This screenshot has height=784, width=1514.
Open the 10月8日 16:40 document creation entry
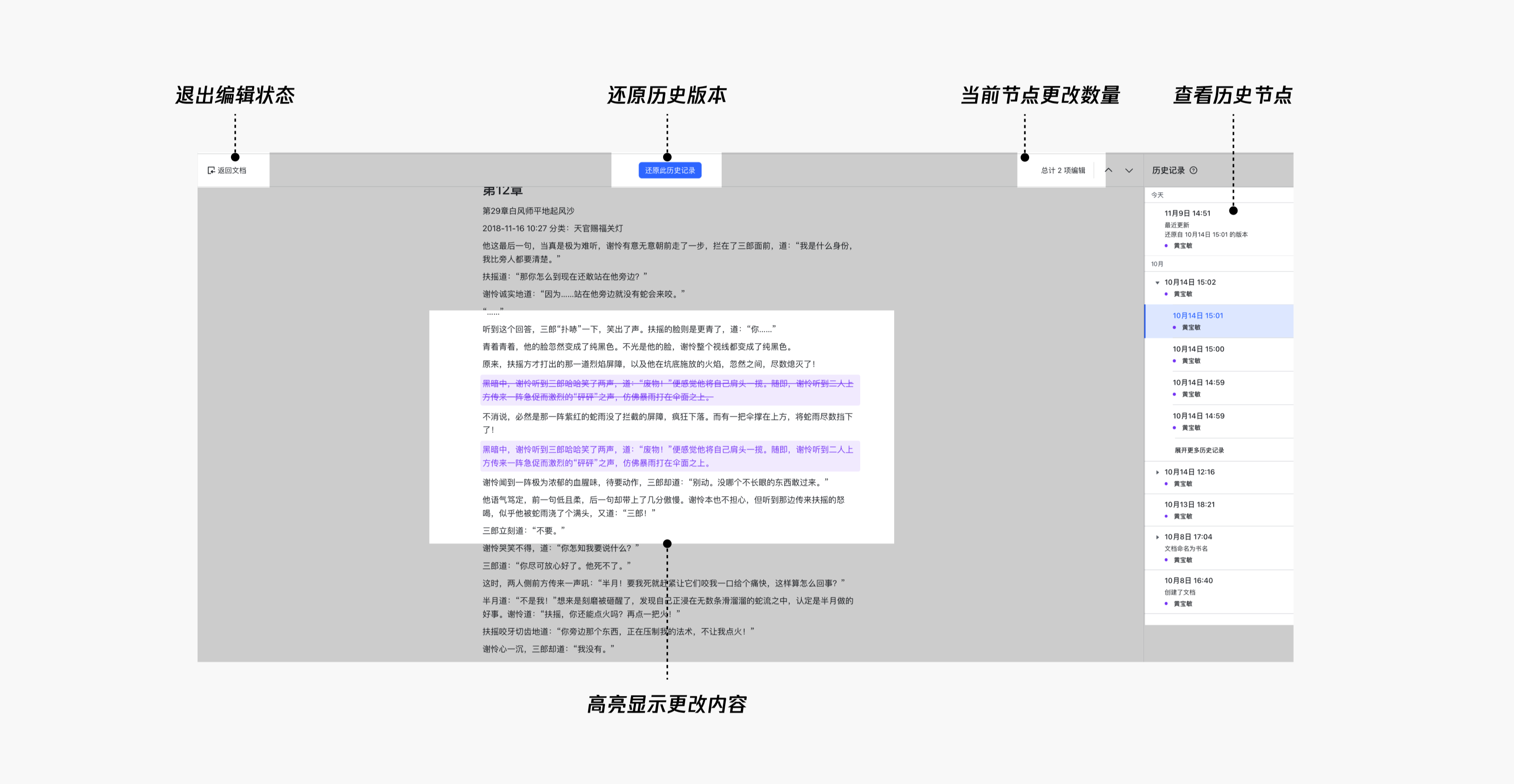point(1188,581)
